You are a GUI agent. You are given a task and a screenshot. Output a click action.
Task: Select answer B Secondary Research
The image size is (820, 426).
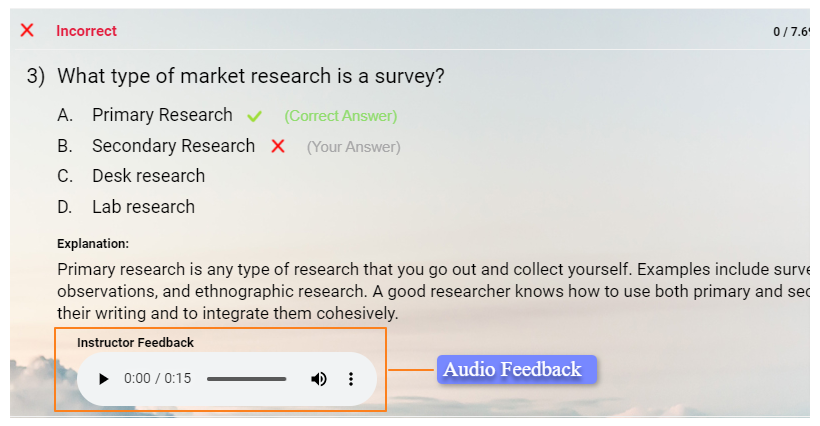(173, 146)
